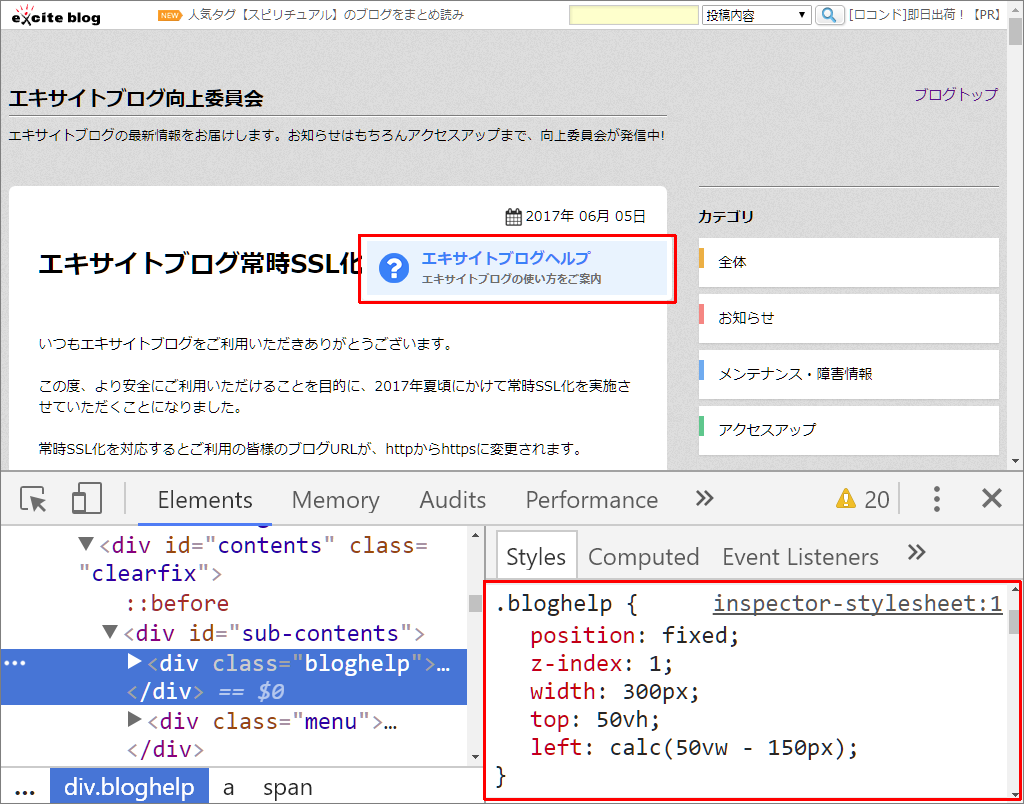Click the page vertical scrollbar down arrow

[x=1016, y=460]
